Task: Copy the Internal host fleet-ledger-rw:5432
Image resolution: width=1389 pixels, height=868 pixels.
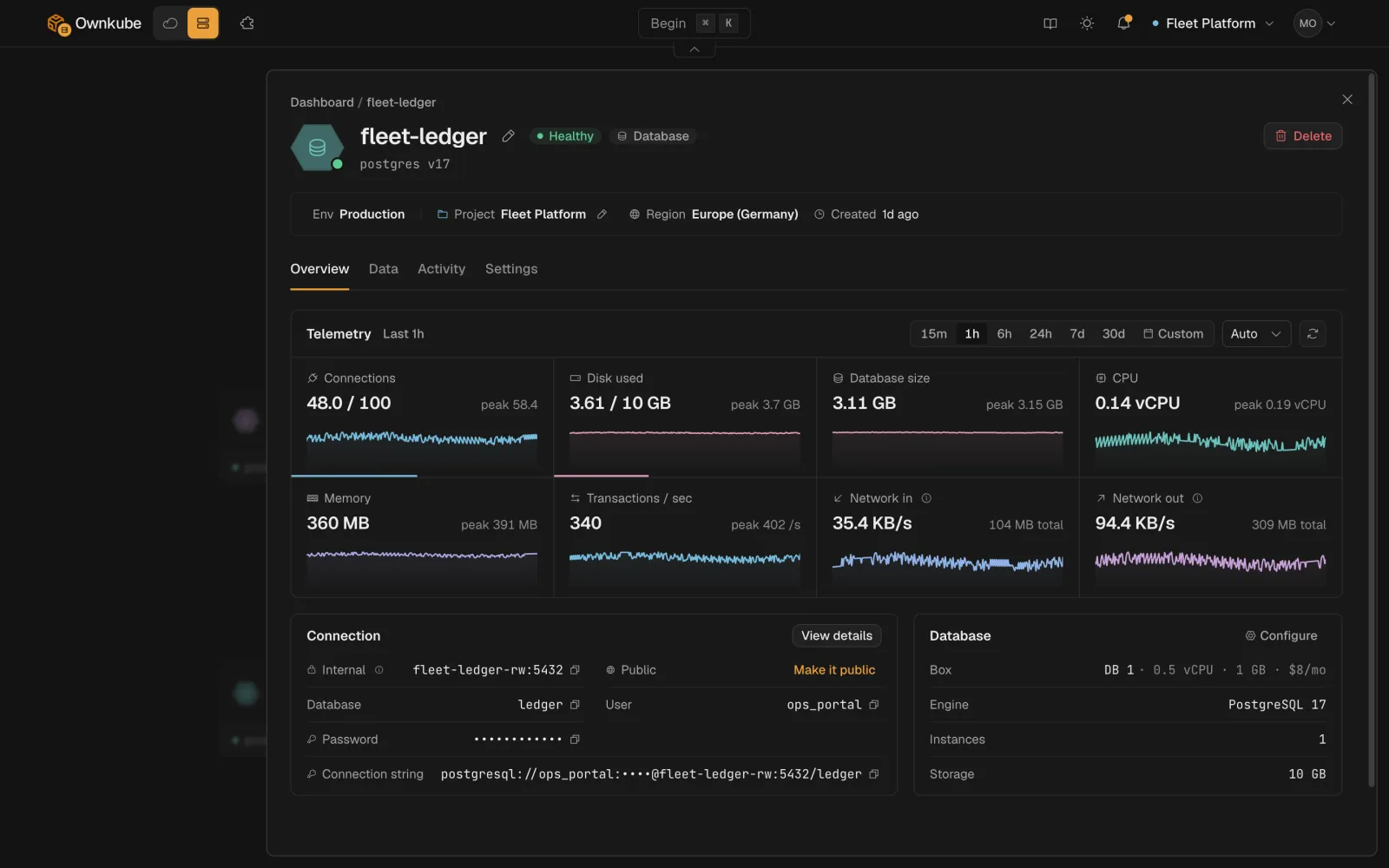Action: point(575,670)
